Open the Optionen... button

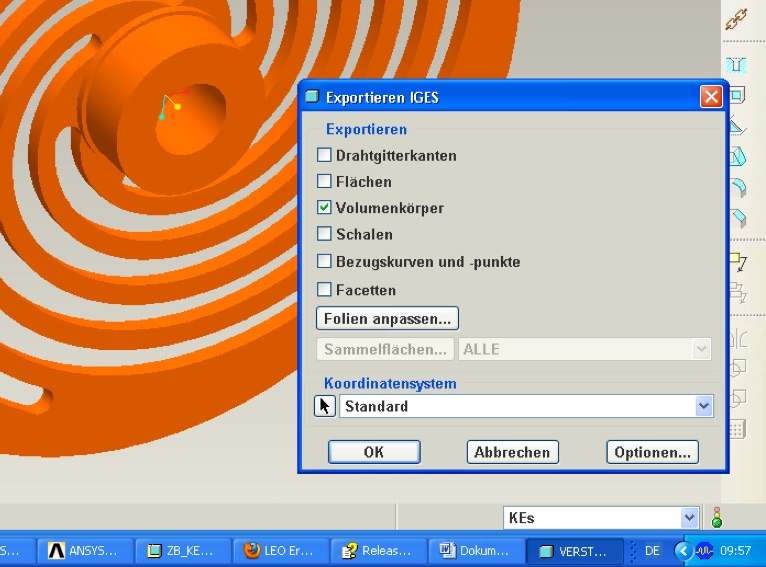pos(653,452)
